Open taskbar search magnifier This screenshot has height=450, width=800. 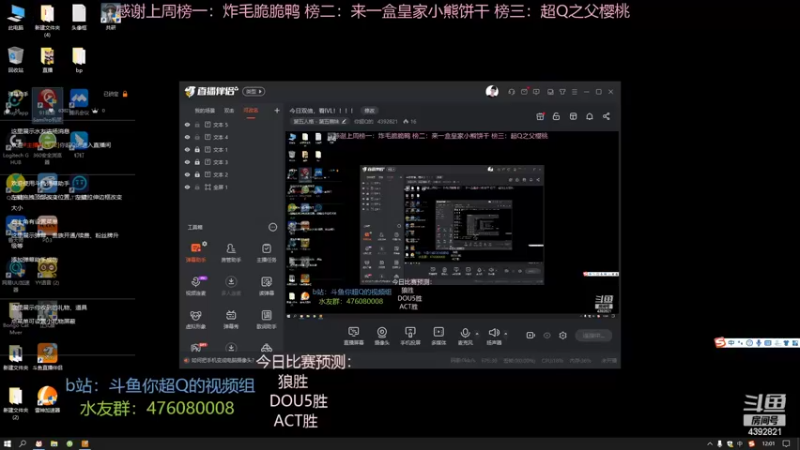pyautogui.click(x=22, y=444)
